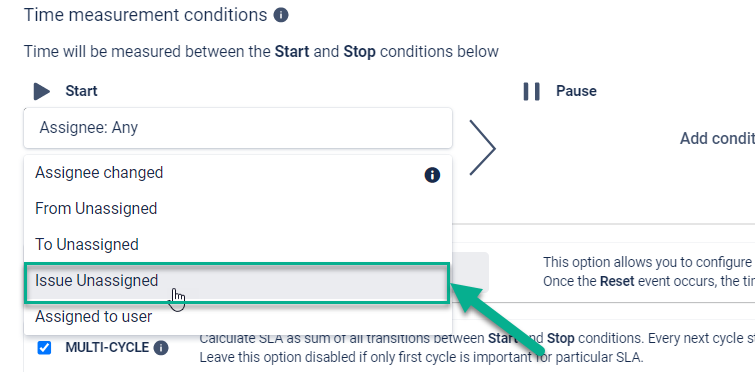Click the Time measurement conditions heading
Viewport: 755px width, 372px height.
coord(145,15)
